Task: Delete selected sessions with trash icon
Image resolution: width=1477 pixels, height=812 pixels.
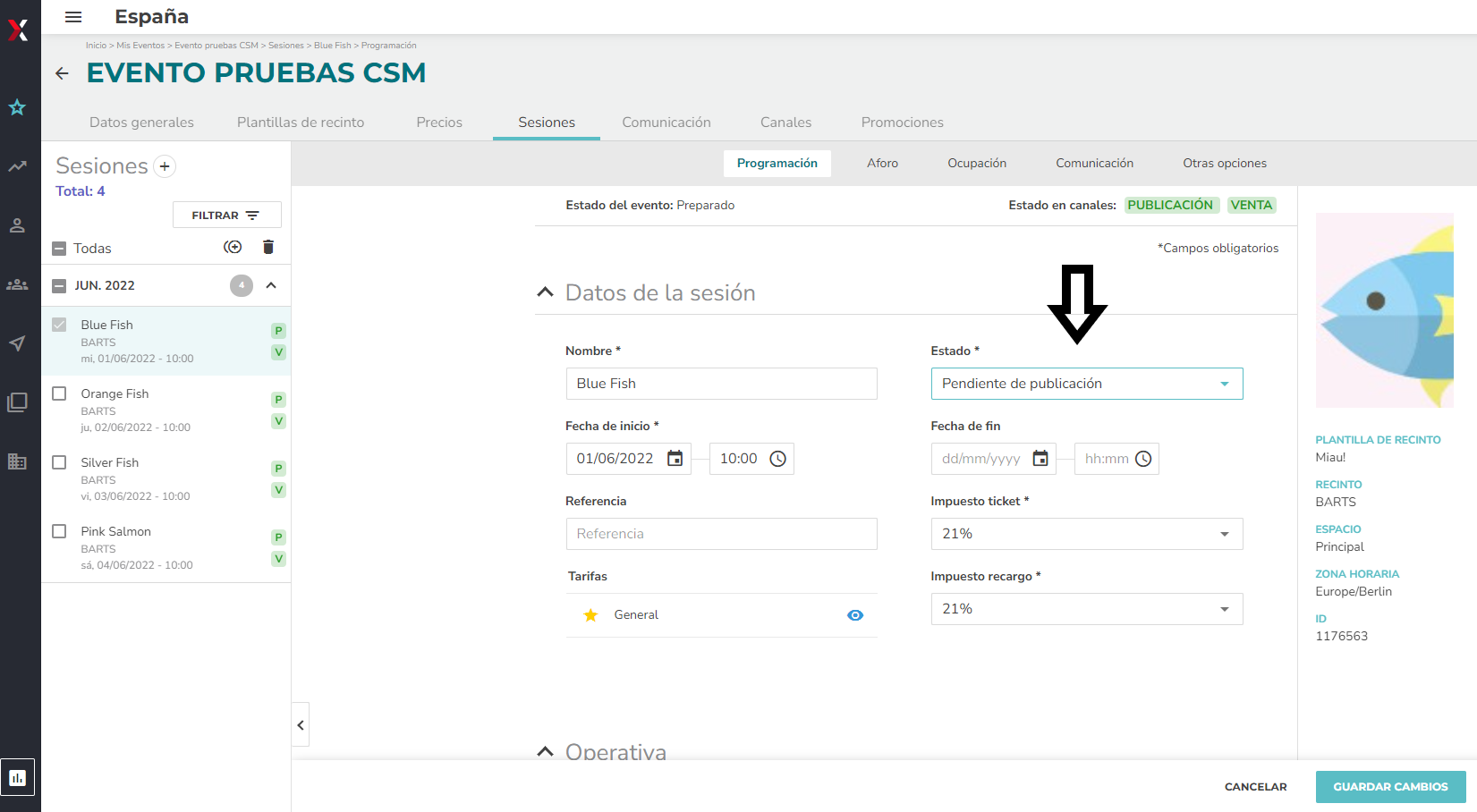Action: point(268,248)
